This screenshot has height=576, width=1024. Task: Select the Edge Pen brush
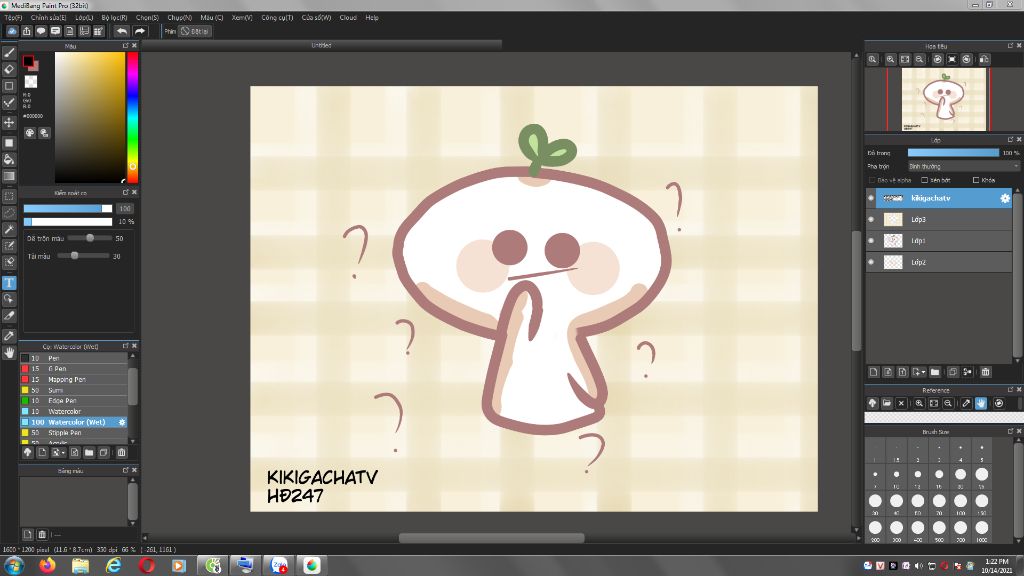click(x=74, y=401)
